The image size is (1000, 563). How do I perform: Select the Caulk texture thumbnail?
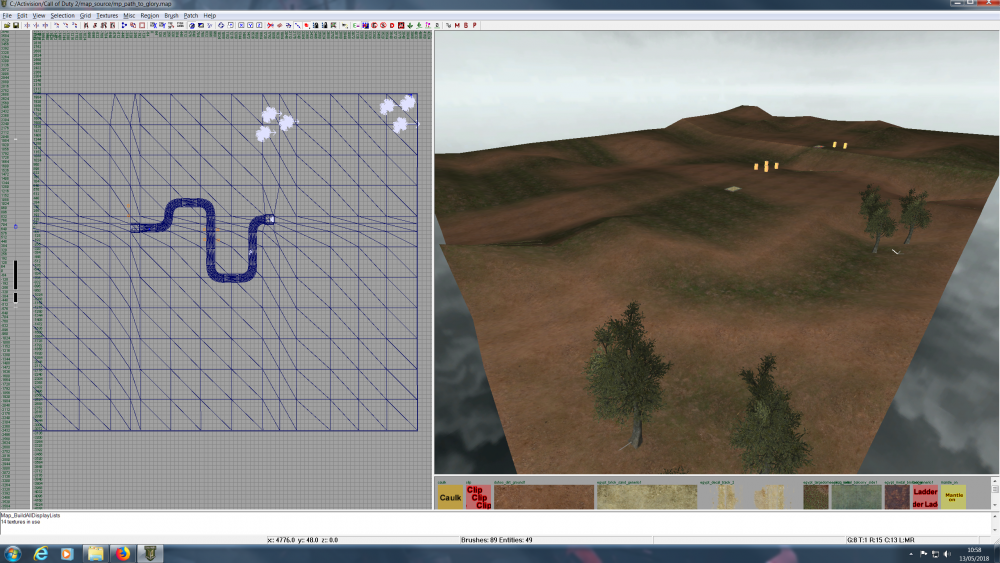coord(450,497)
